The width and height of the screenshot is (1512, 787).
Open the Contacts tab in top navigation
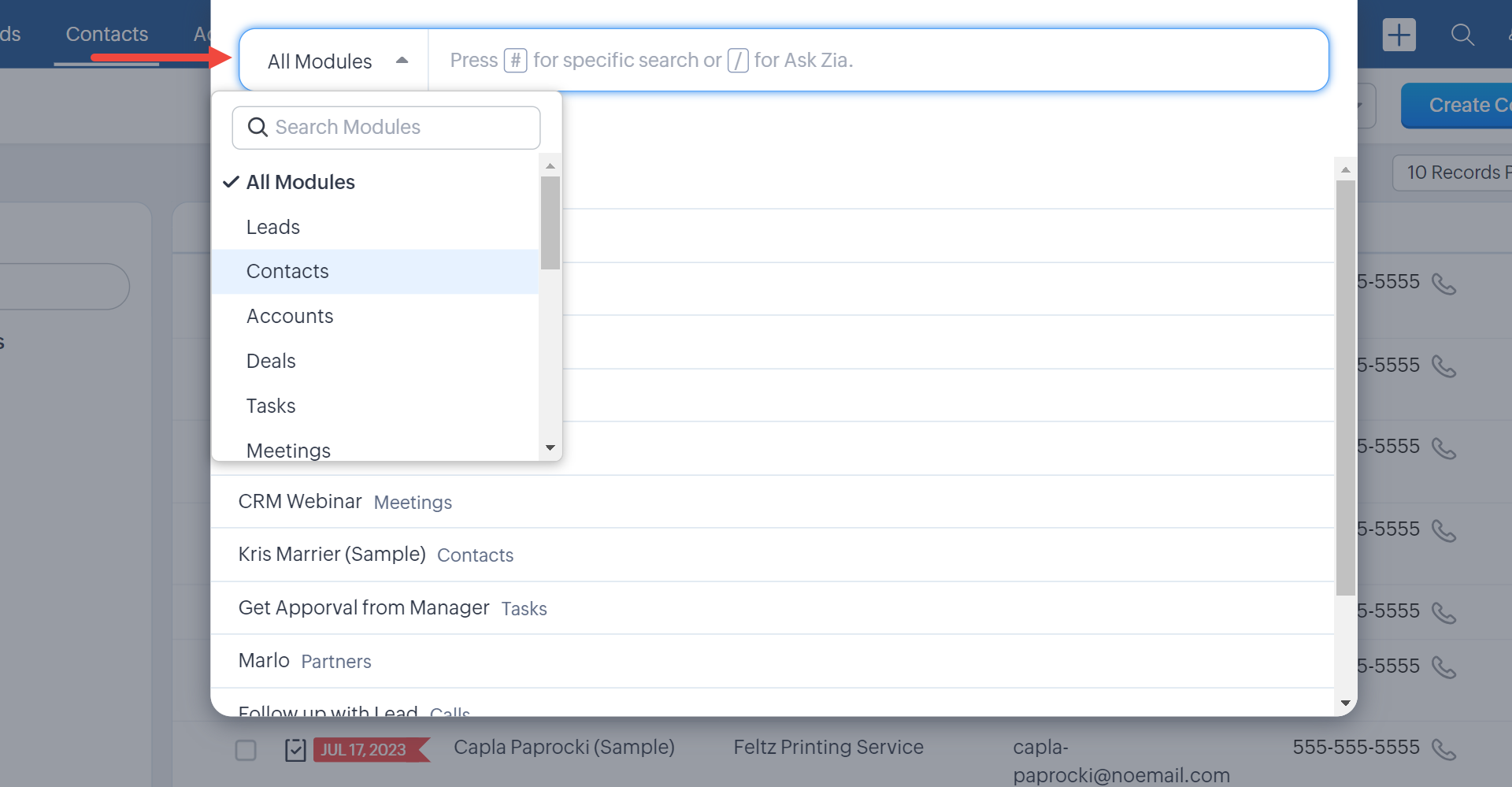click(x=107, y=34)
